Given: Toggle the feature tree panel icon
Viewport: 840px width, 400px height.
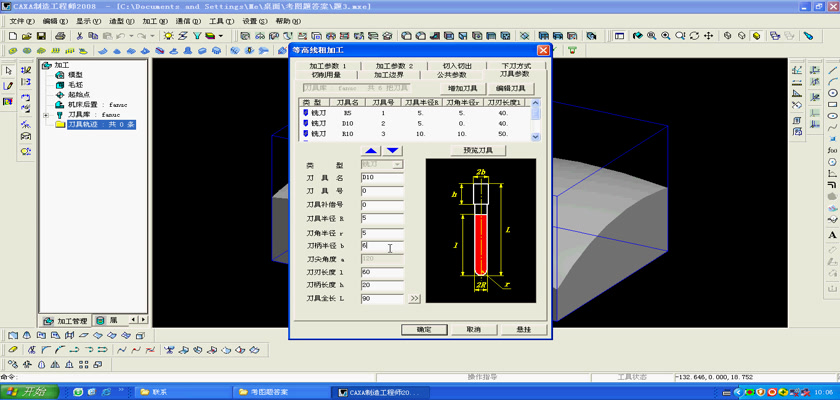Looking at the screenshot, I should 619,36.
